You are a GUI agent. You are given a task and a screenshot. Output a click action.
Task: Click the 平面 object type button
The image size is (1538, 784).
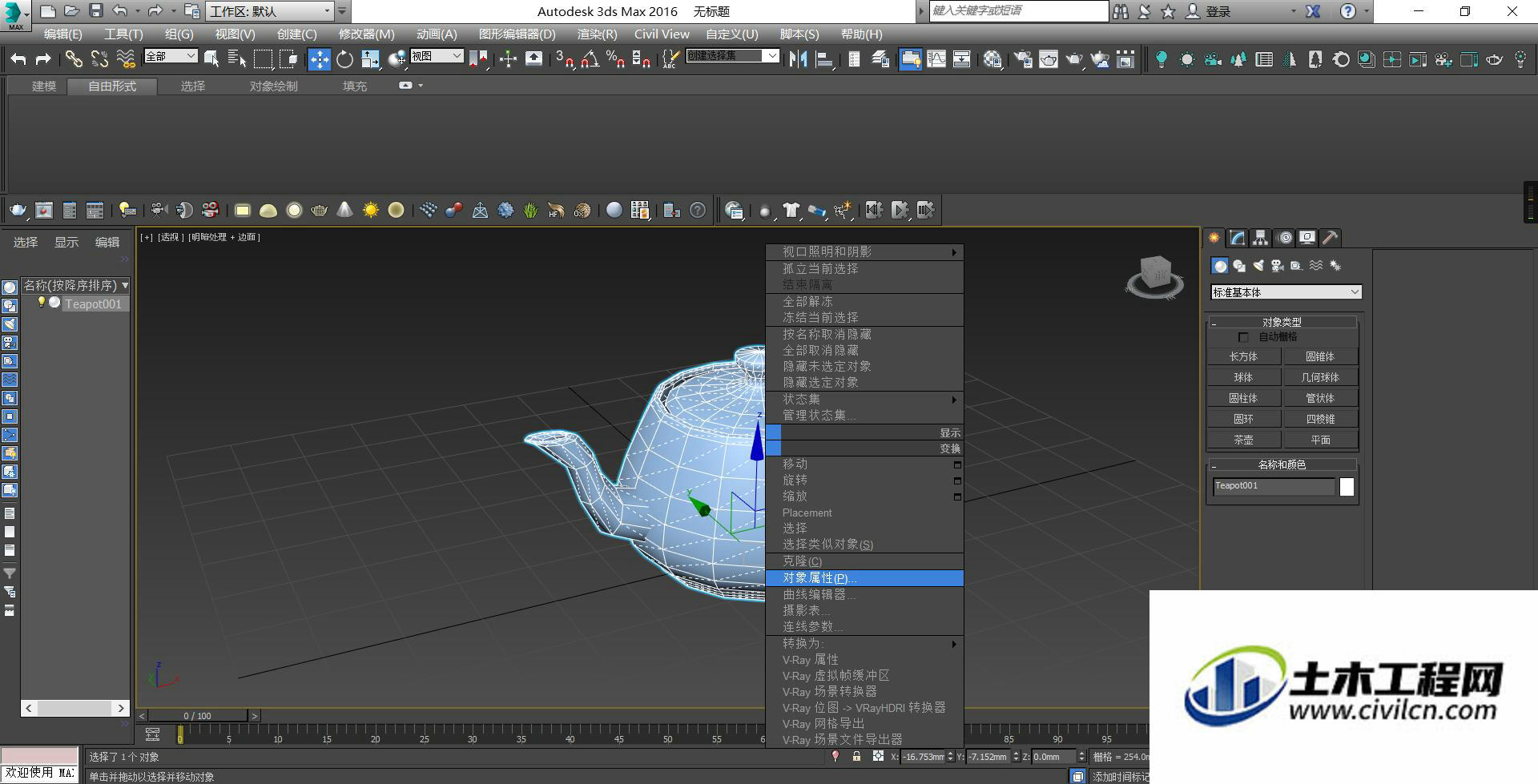(1320, 440)
